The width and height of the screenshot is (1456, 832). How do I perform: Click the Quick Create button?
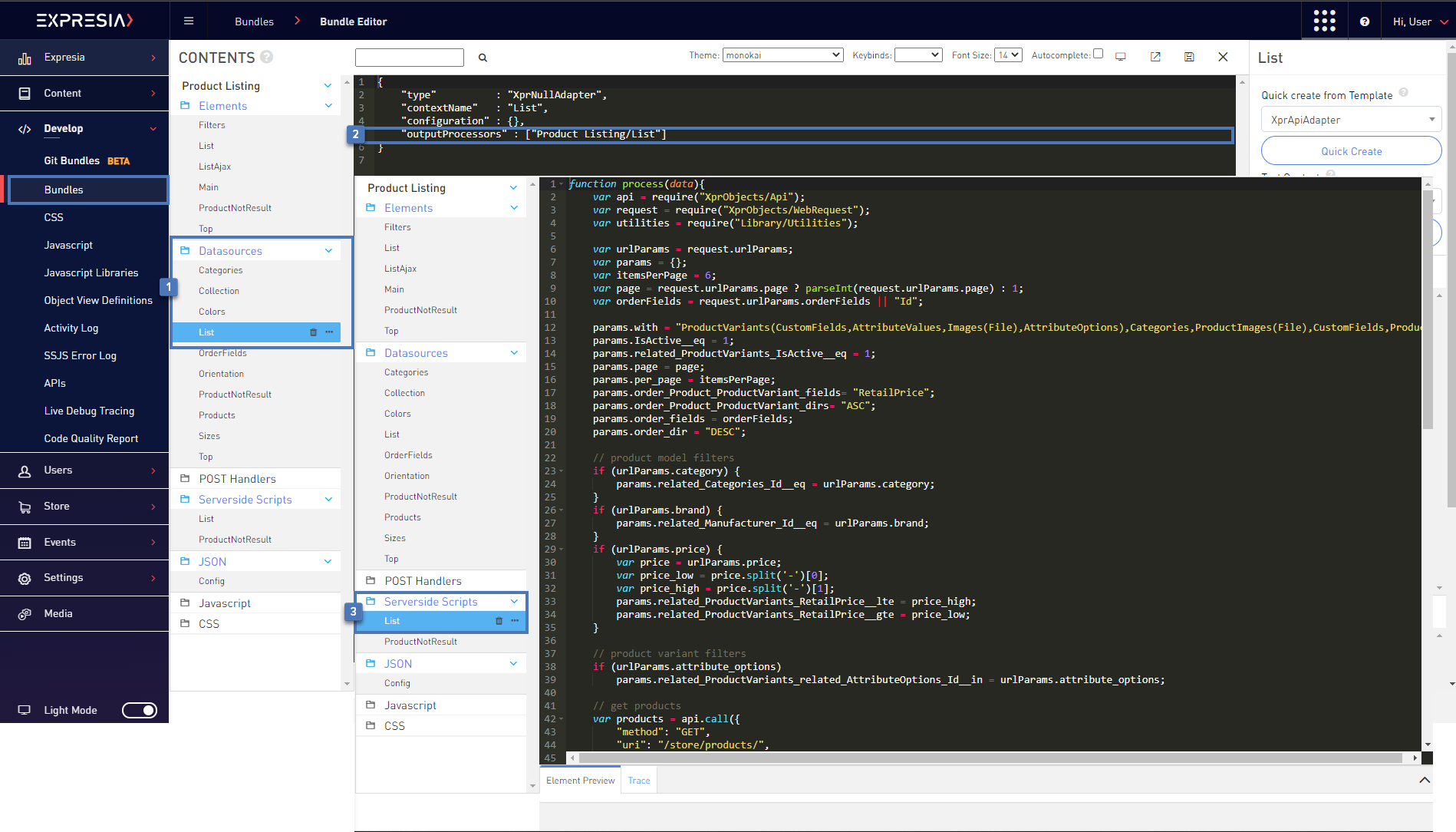tap(1351, 151)
